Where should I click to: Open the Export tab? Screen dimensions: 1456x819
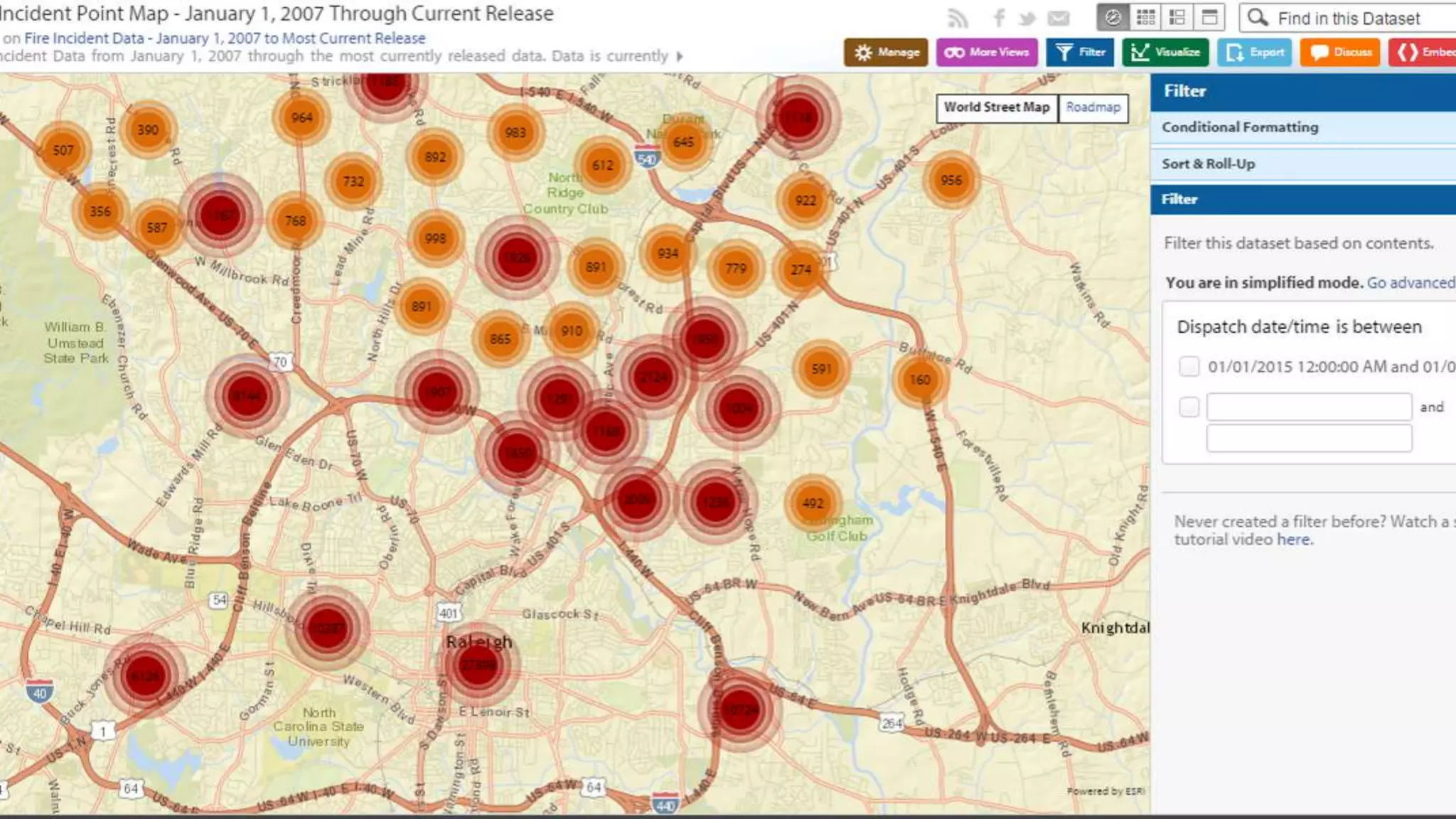(1255, 53)
